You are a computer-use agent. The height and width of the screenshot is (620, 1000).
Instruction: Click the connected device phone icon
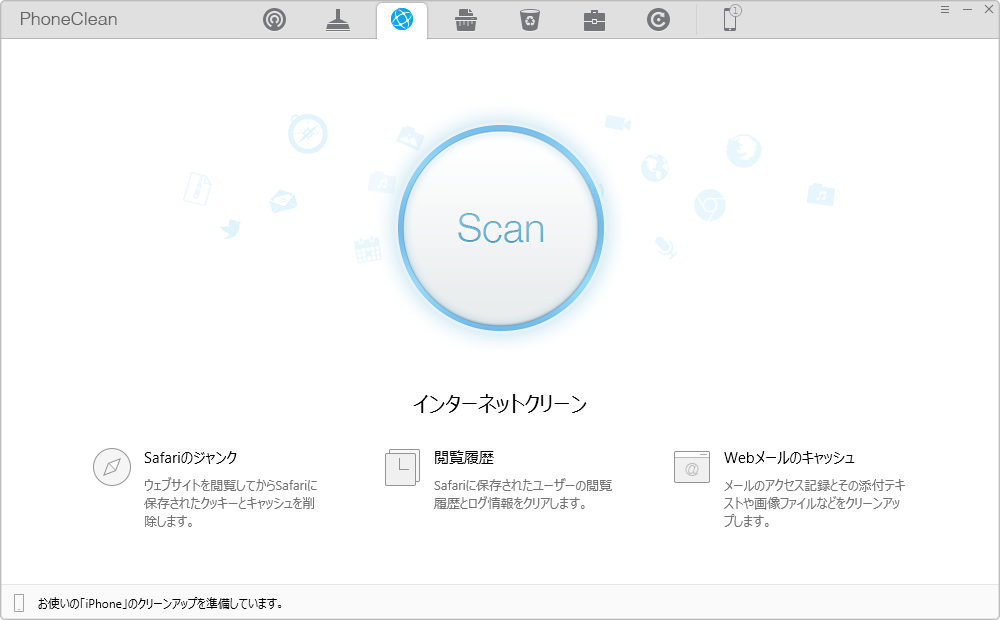coord(731,18)
